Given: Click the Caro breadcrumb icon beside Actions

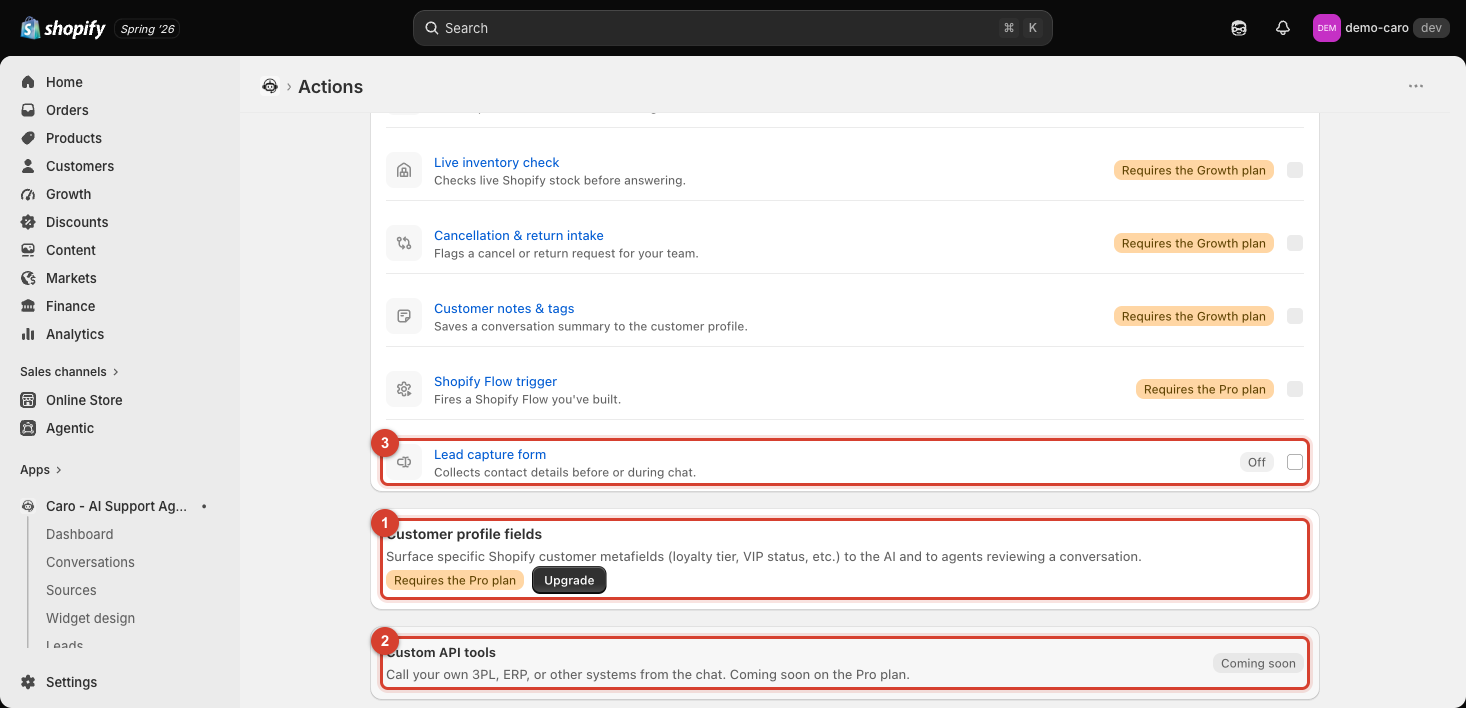Looking at the screenshot, I should point(270,86).
